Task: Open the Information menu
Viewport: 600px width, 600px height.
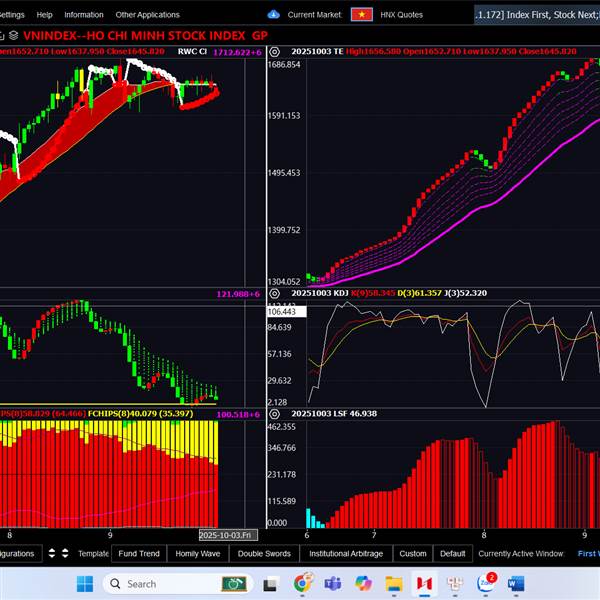Action: click(x=84, y=15)
